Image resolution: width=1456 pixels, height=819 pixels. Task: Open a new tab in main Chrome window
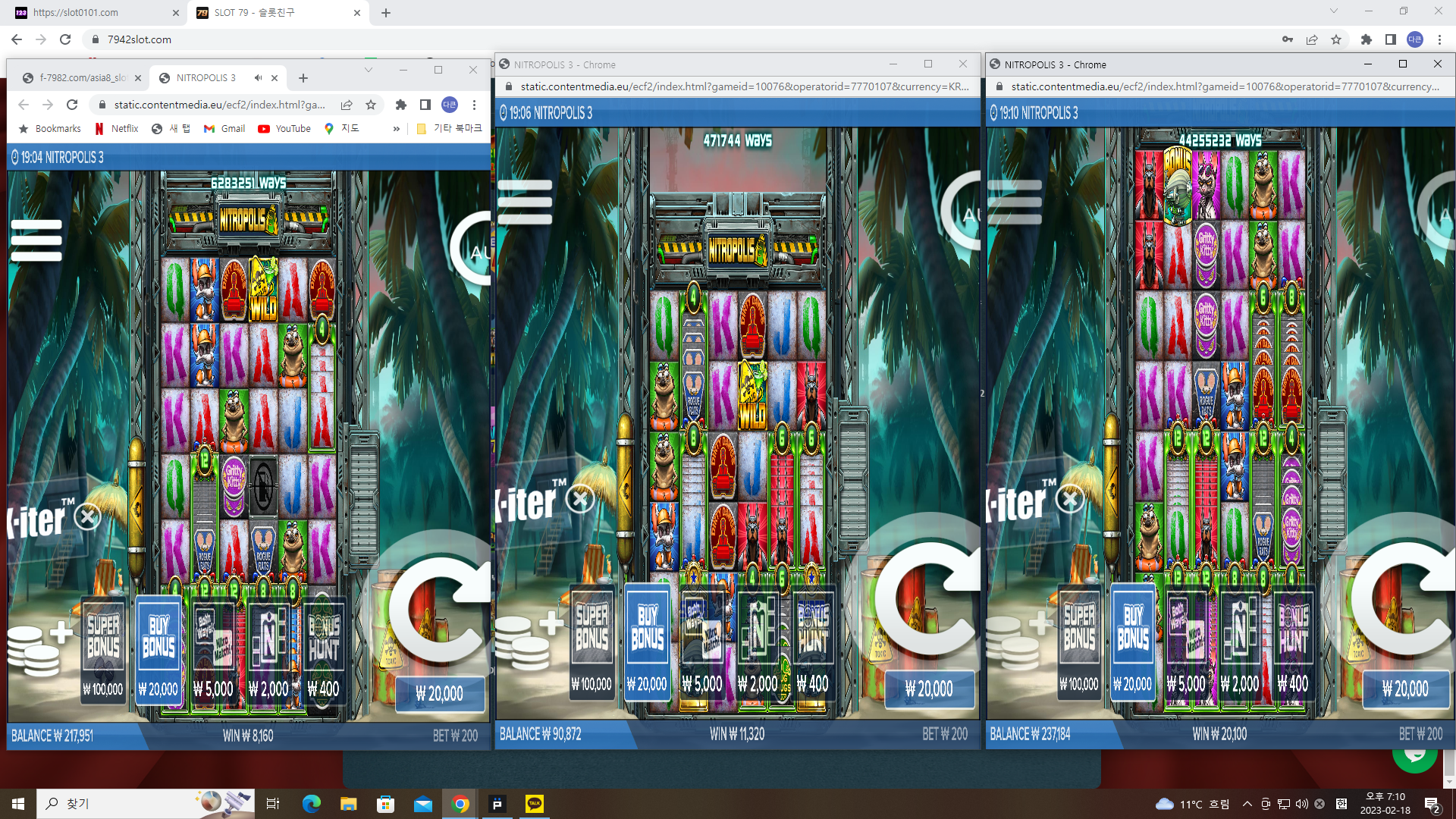tap(386, 13)
